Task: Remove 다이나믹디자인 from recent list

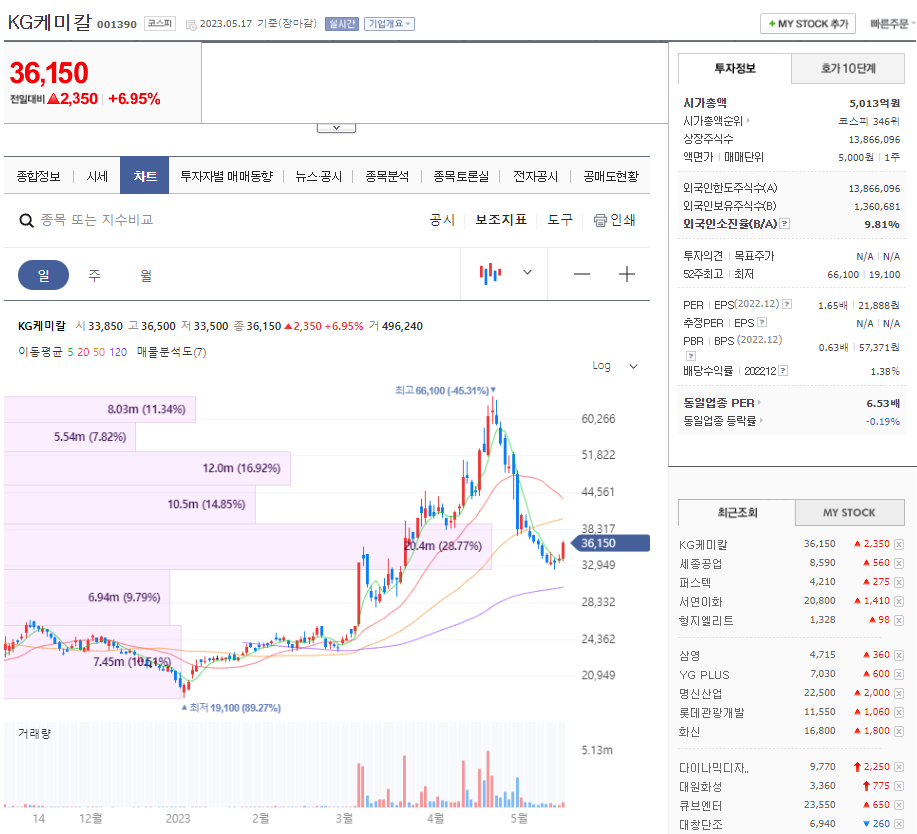Action: coord(899,767)
